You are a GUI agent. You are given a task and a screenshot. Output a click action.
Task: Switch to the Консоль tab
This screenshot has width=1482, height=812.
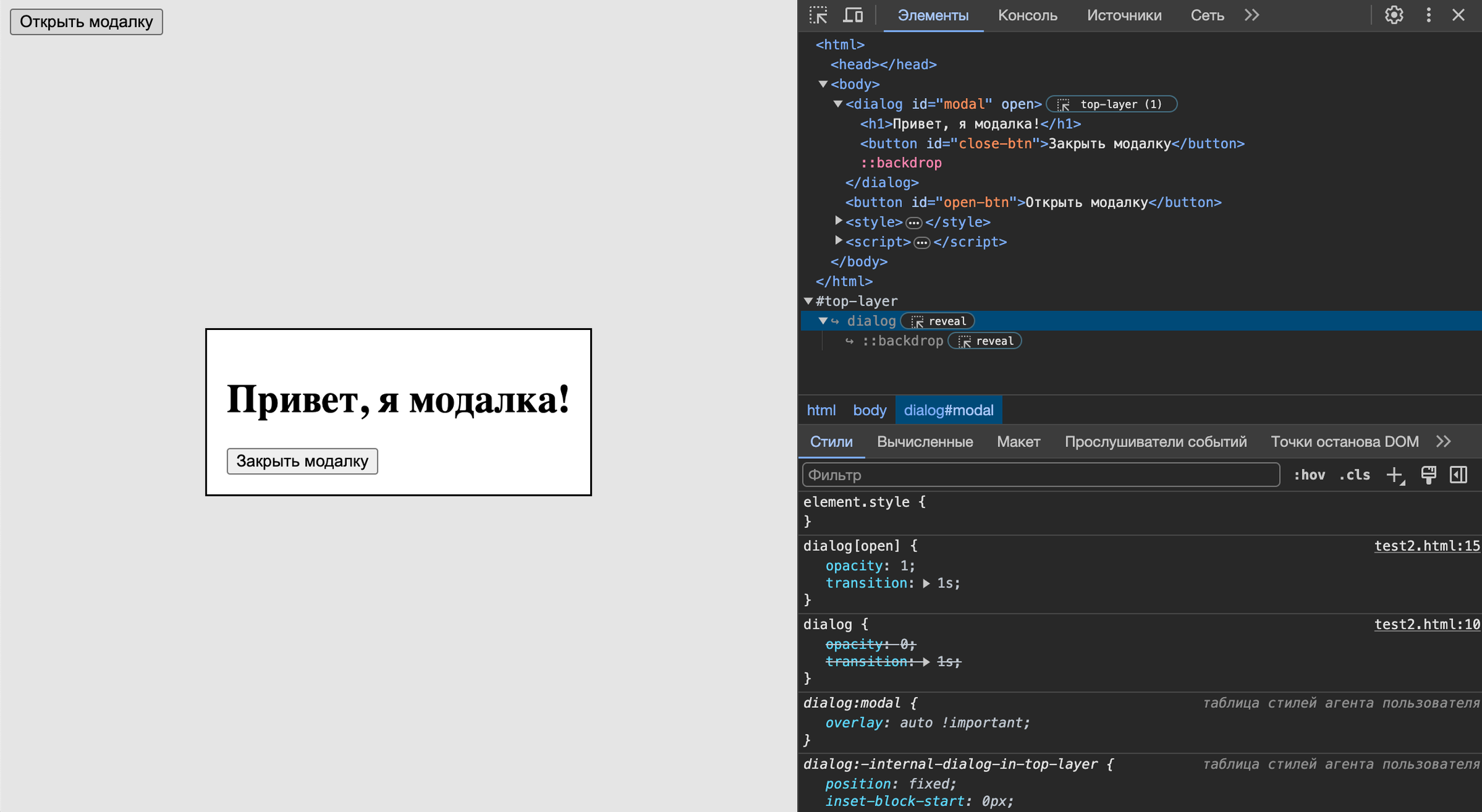1028,15
